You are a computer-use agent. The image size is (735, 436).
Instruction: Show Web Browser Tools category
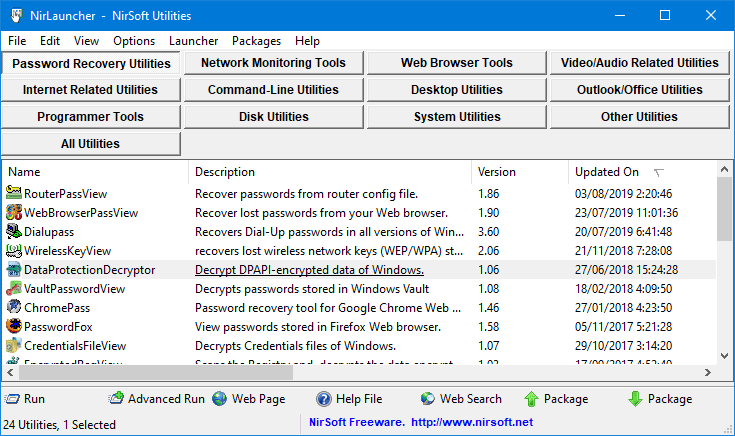click(x=457, y=63)
